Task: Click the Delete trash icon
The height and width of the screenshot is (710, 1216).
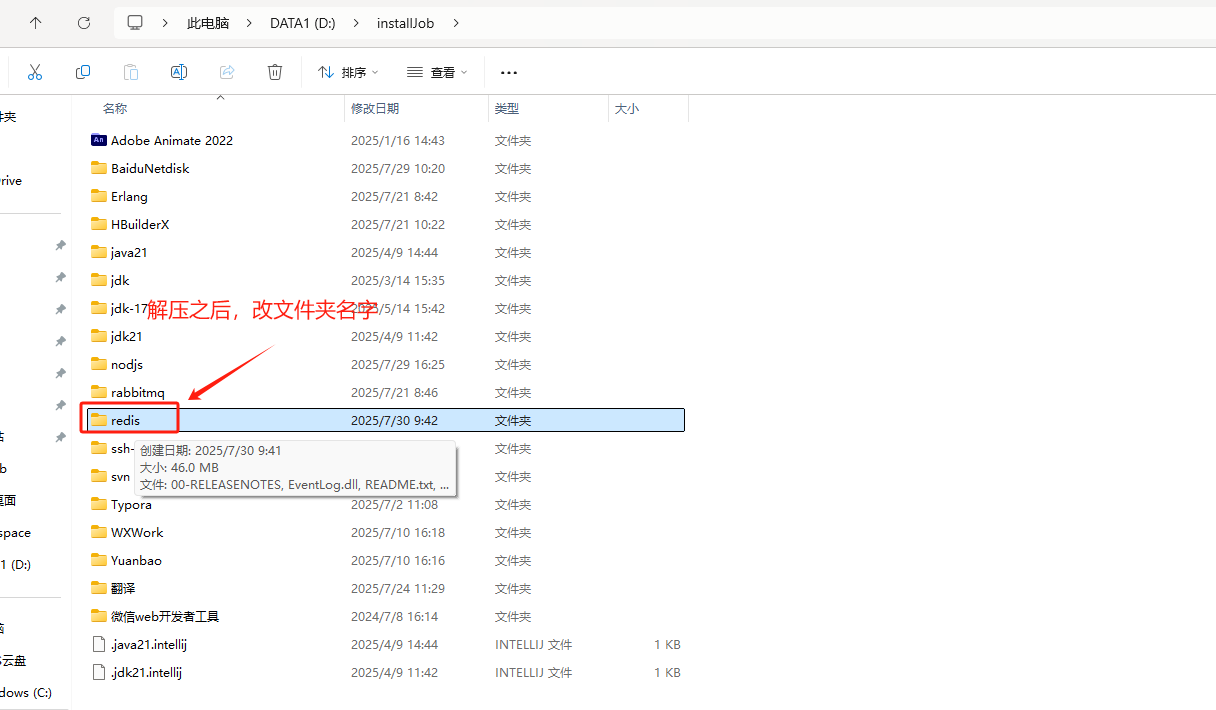Action: [275, 72]
